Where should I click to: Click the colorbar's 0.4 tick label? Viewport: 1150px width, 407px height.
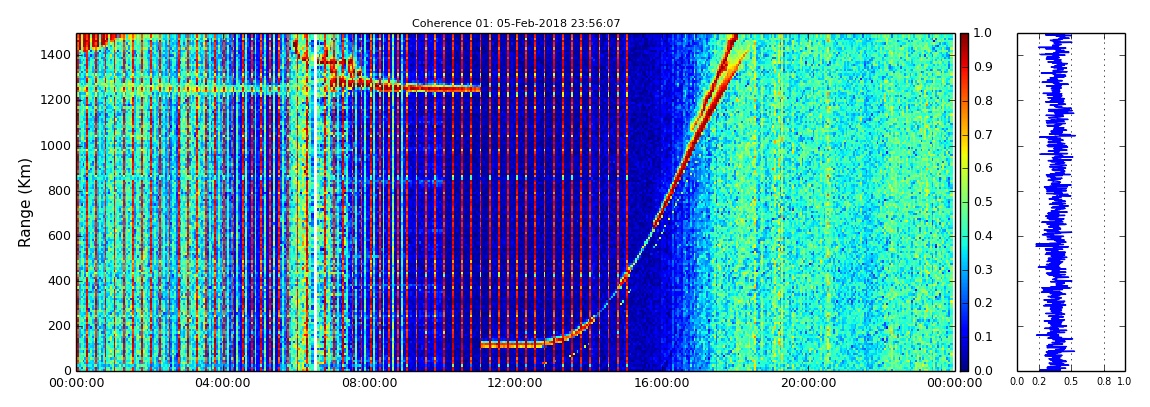click(985, 236)
